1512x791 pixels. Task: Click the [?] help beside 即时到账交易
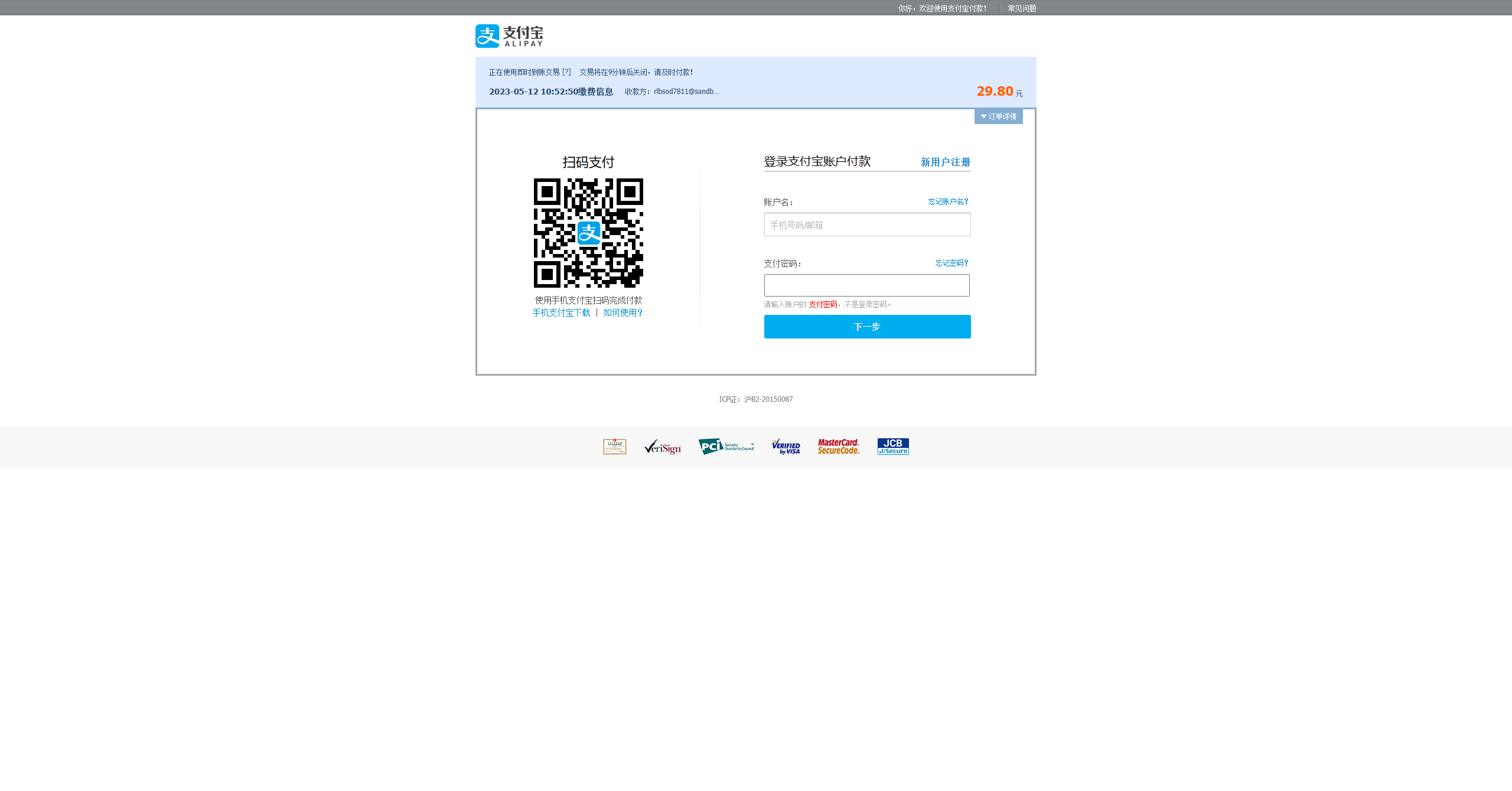pyautogui.click(x=566, y=72)
